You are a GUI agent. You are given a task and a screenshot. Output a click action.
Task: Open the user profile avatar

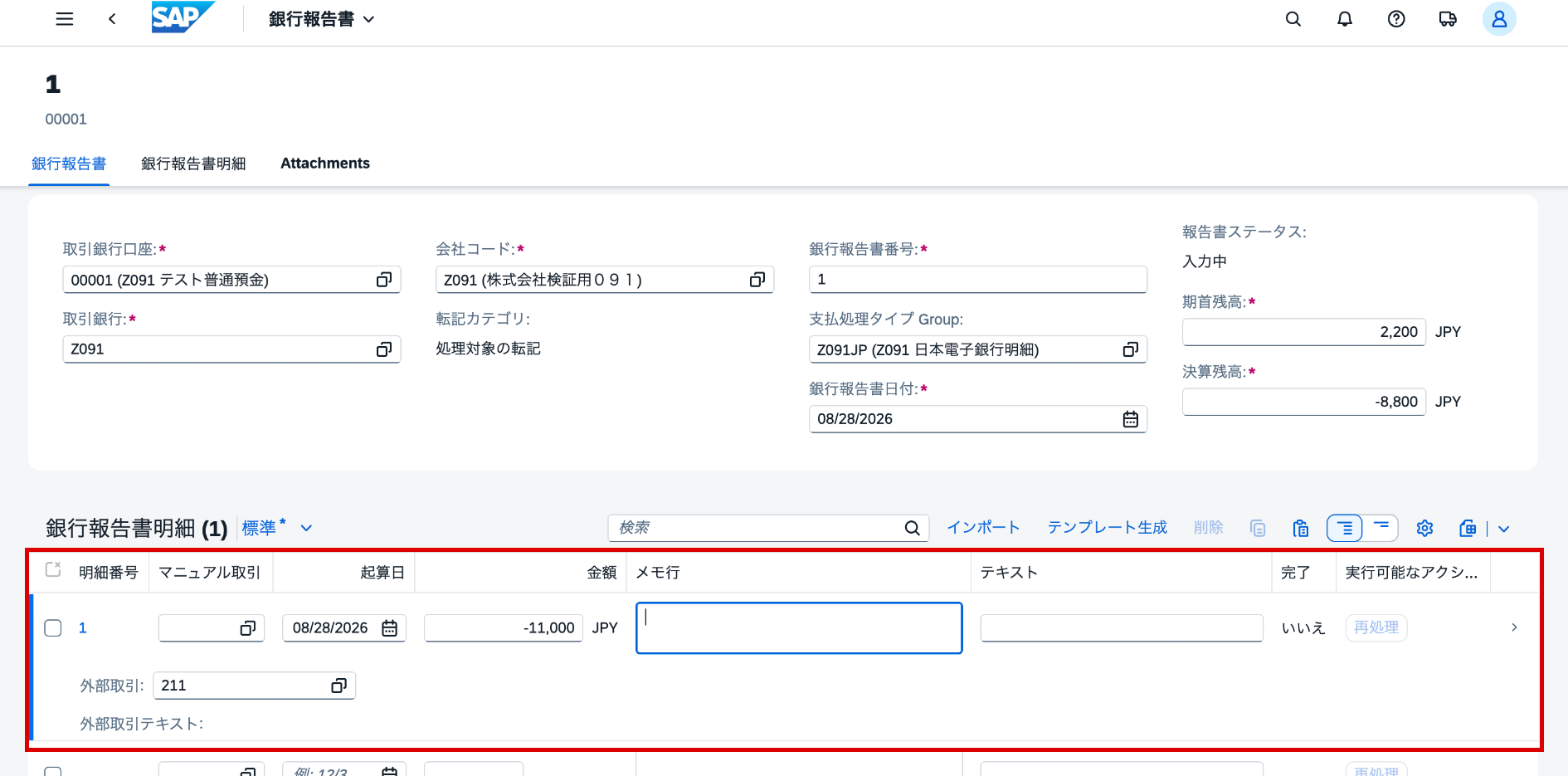[1499, 19]
